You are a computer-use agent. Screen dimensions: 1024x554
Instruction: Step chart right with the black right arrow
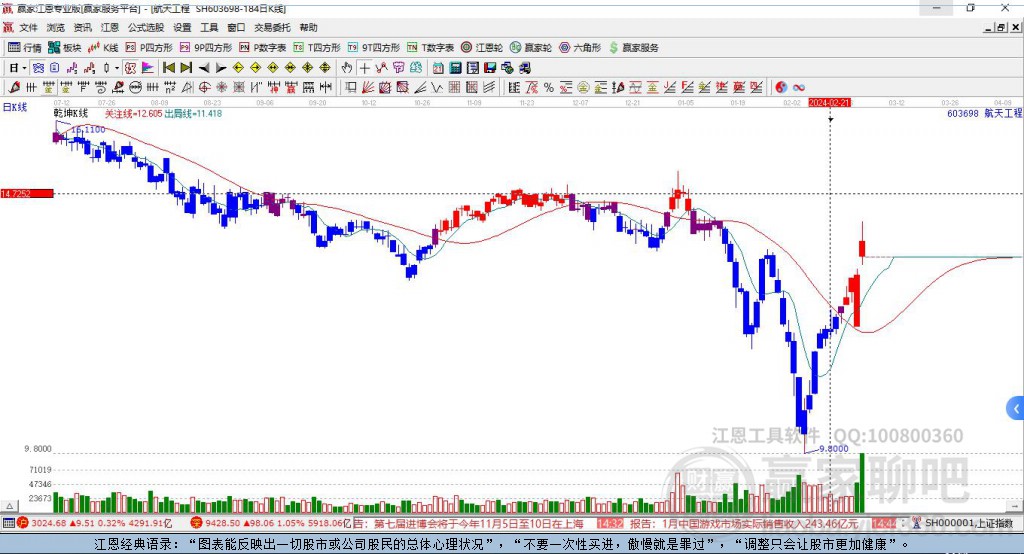click(x=221, y=67)
